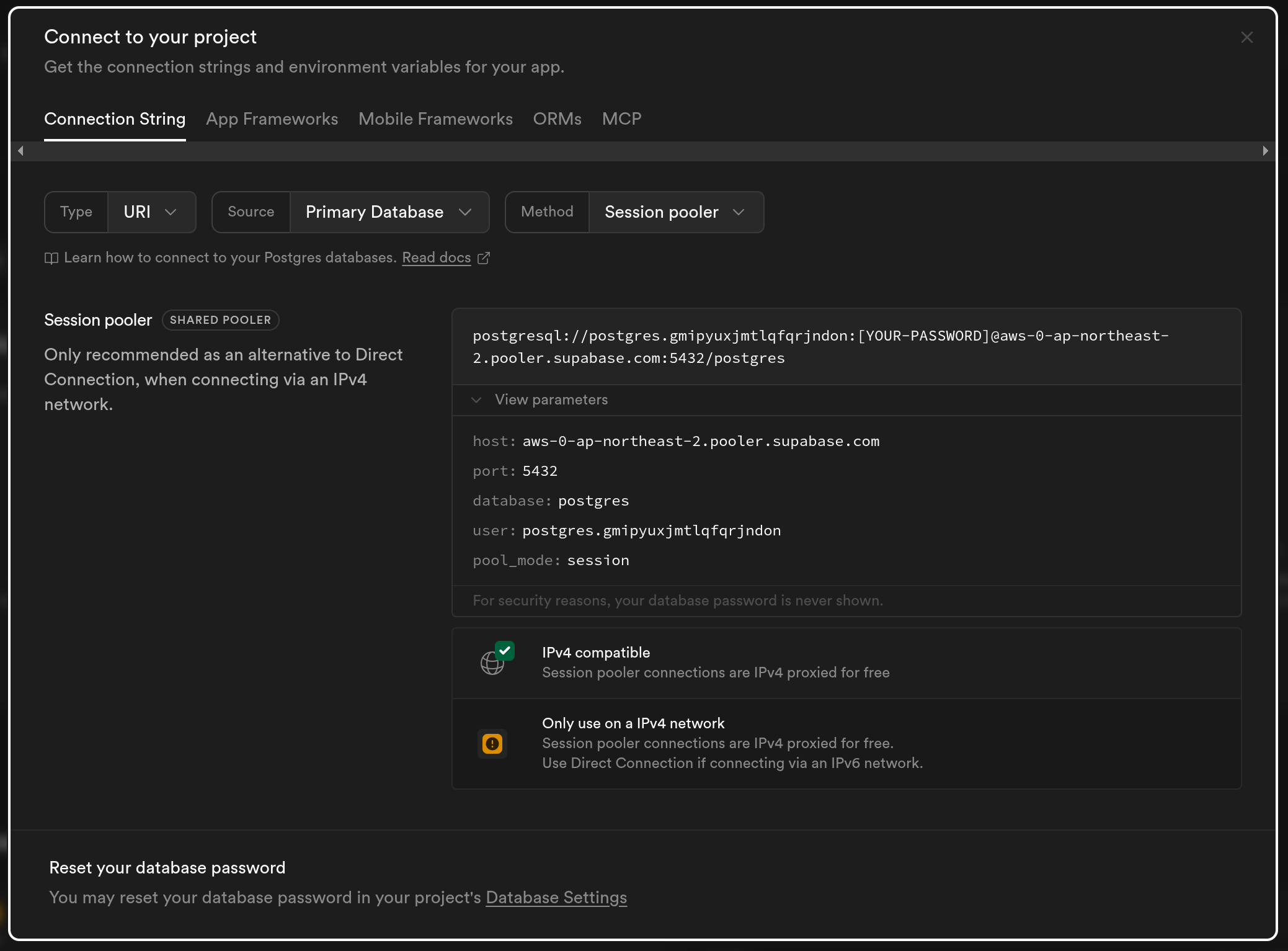Click Only use on a IPv4 network heading
Viewport: 1288px width, 951px height.
click(x=633, y=723)
